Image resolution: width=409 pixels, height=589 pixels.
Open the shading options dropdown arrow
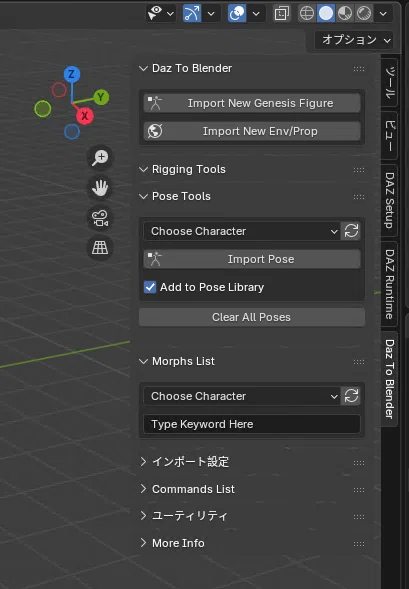(x=383, y=14)
